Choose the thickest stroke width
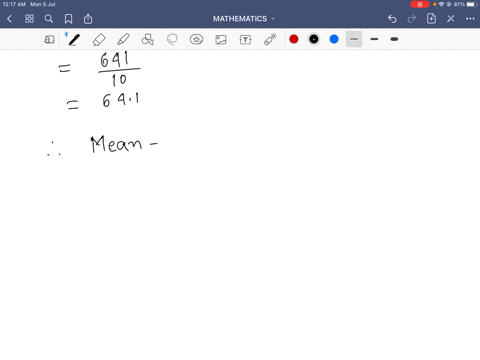480x360 pixels. pos(394,39)
